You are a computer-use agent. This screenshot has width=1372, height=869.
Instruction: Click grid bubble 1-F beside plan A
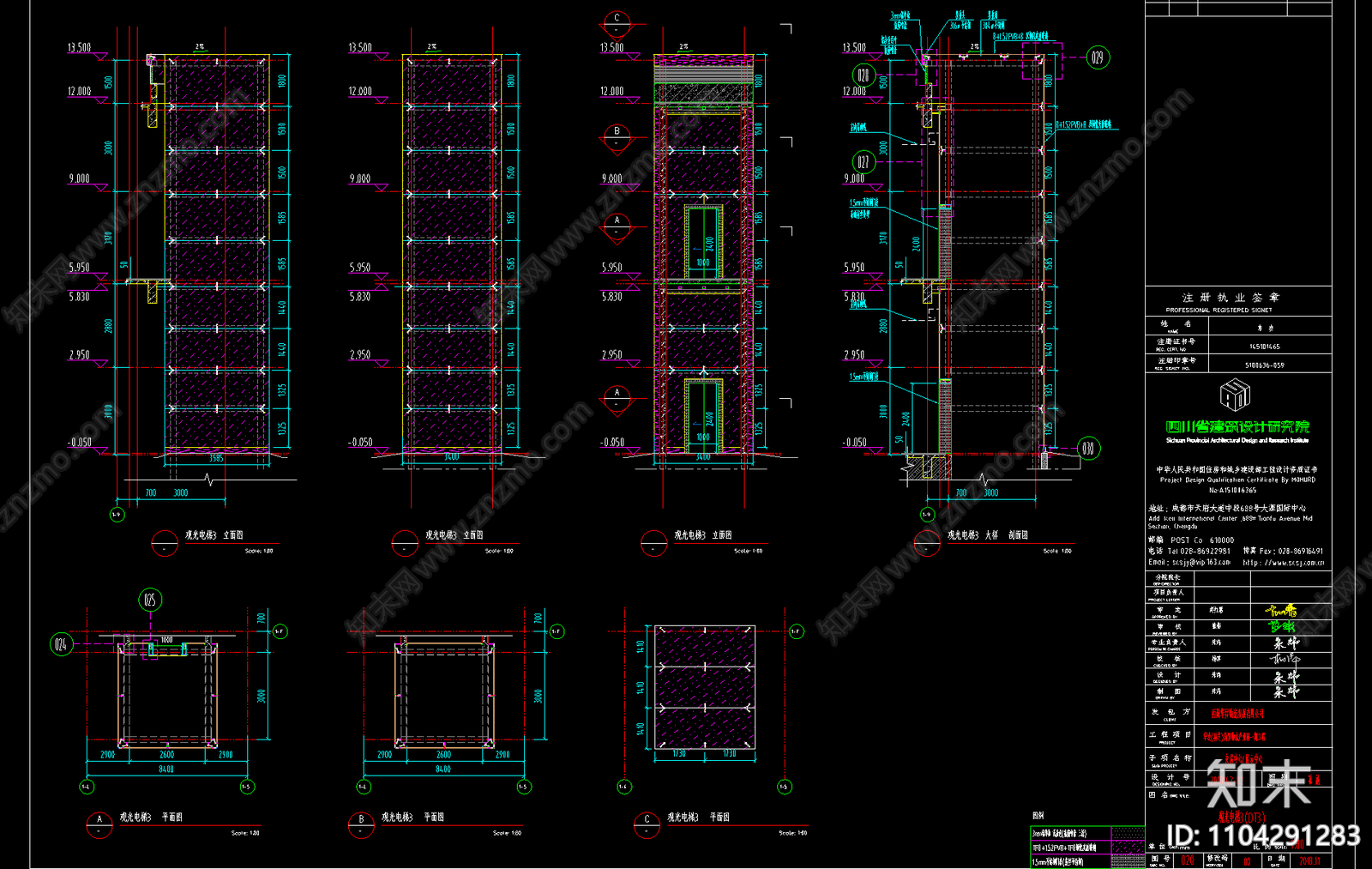(x=280, y=631)
